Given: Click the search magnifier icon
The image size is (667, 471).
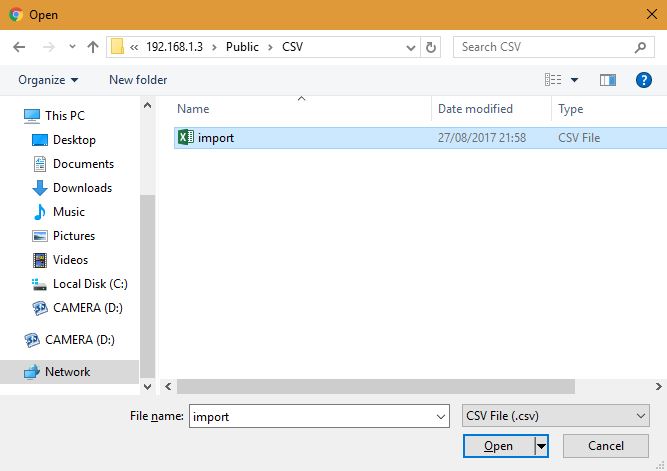Looking at the screenshot, I should (641, 47).
